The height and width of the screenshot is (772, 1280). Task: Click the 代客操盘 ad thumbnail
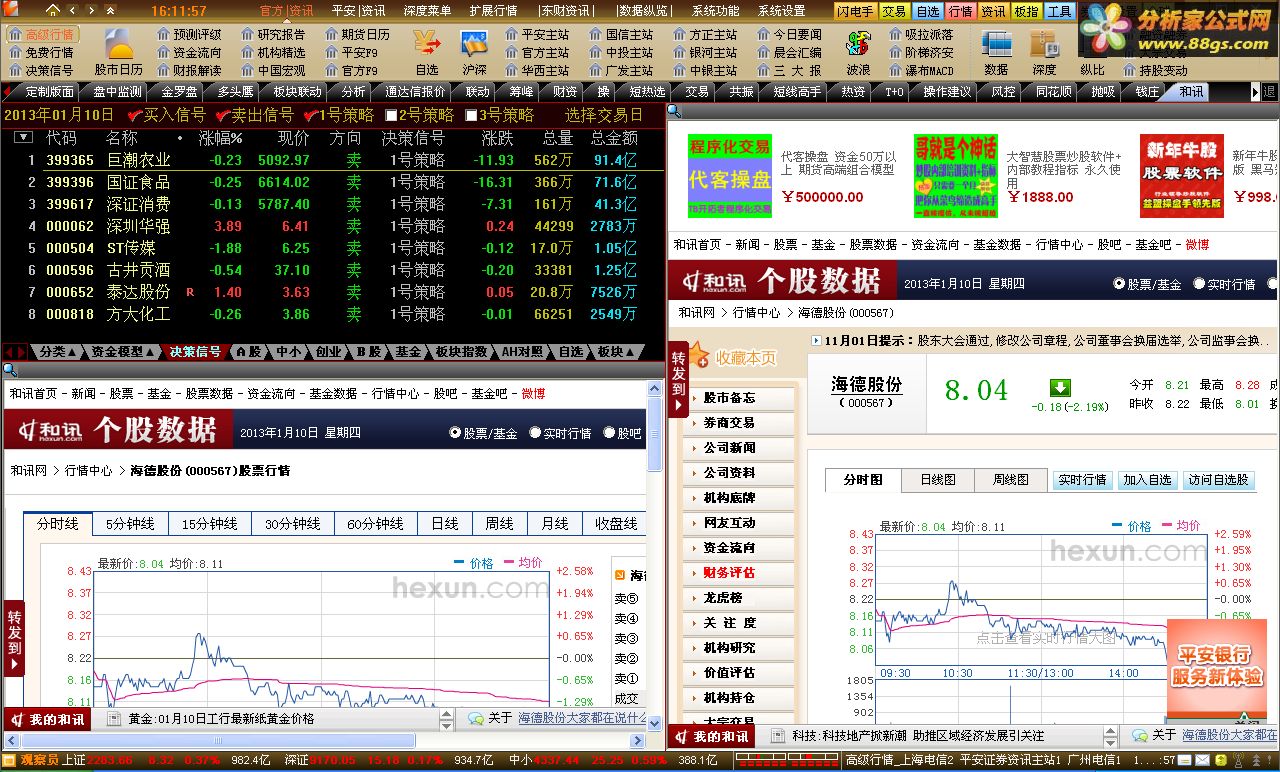pos(730,175)
